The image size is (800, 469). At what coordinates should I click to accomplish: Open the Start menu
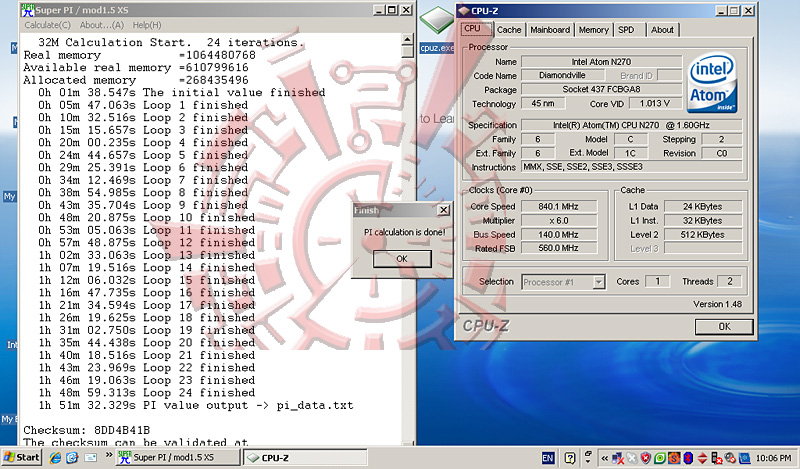click(x=21, y=457)
